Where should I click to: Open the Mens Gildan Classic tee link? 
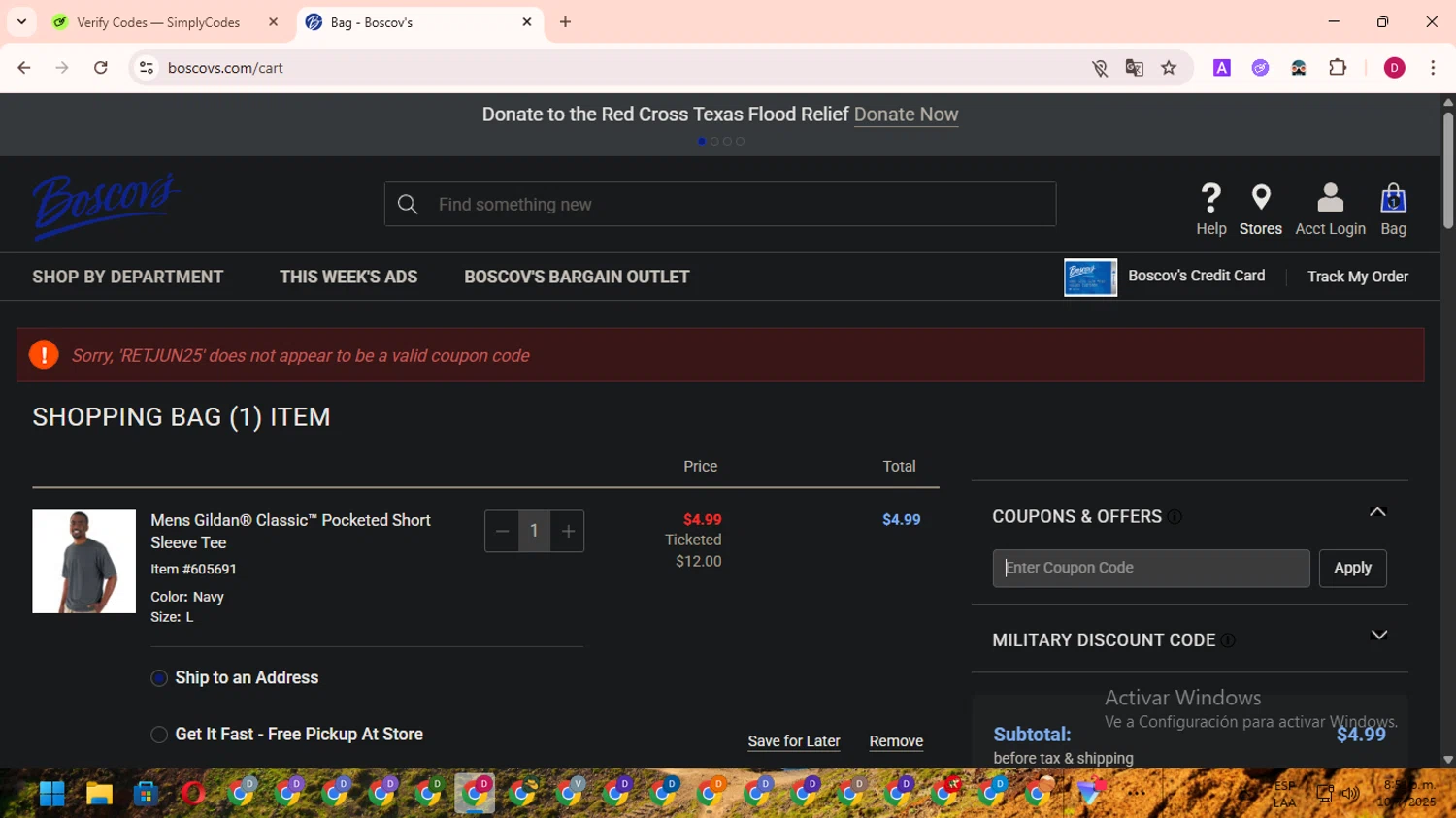[290, 532]
